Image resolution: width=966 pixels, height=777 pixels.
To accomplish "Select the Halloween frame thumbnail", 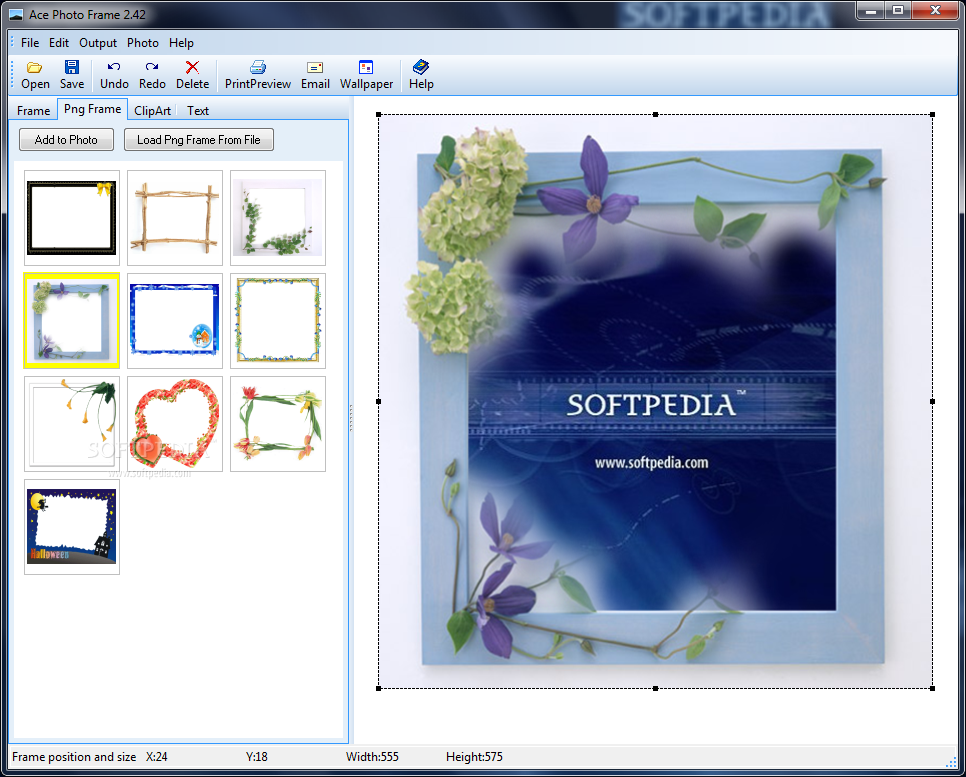I will [x=71, y=527].
